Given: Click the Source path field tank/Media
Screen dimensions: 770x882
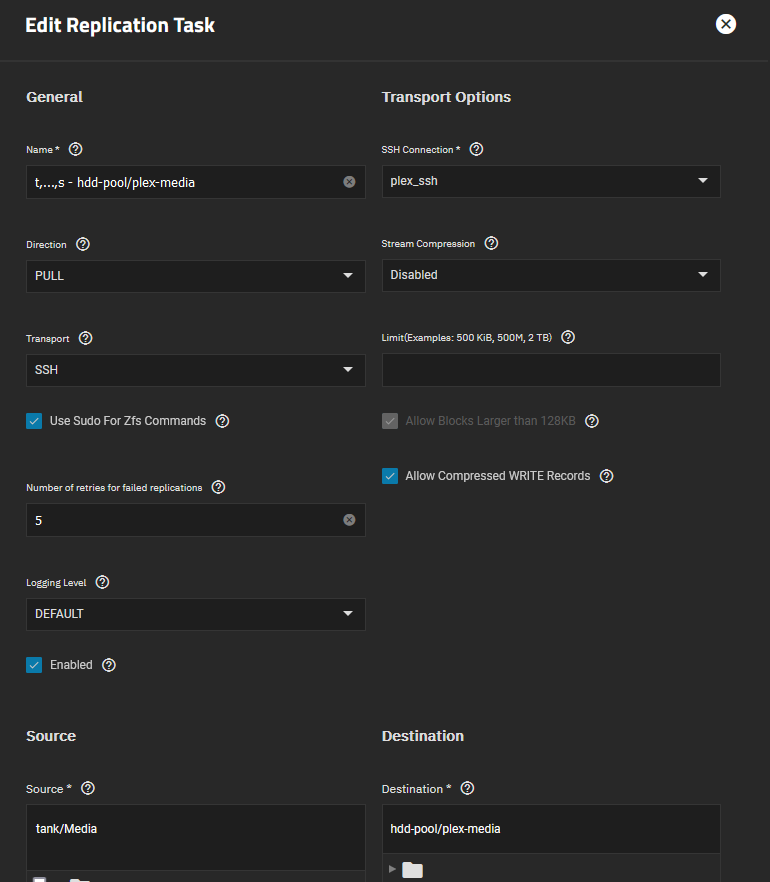Looking at the screenshot, I should pos(195,829).
